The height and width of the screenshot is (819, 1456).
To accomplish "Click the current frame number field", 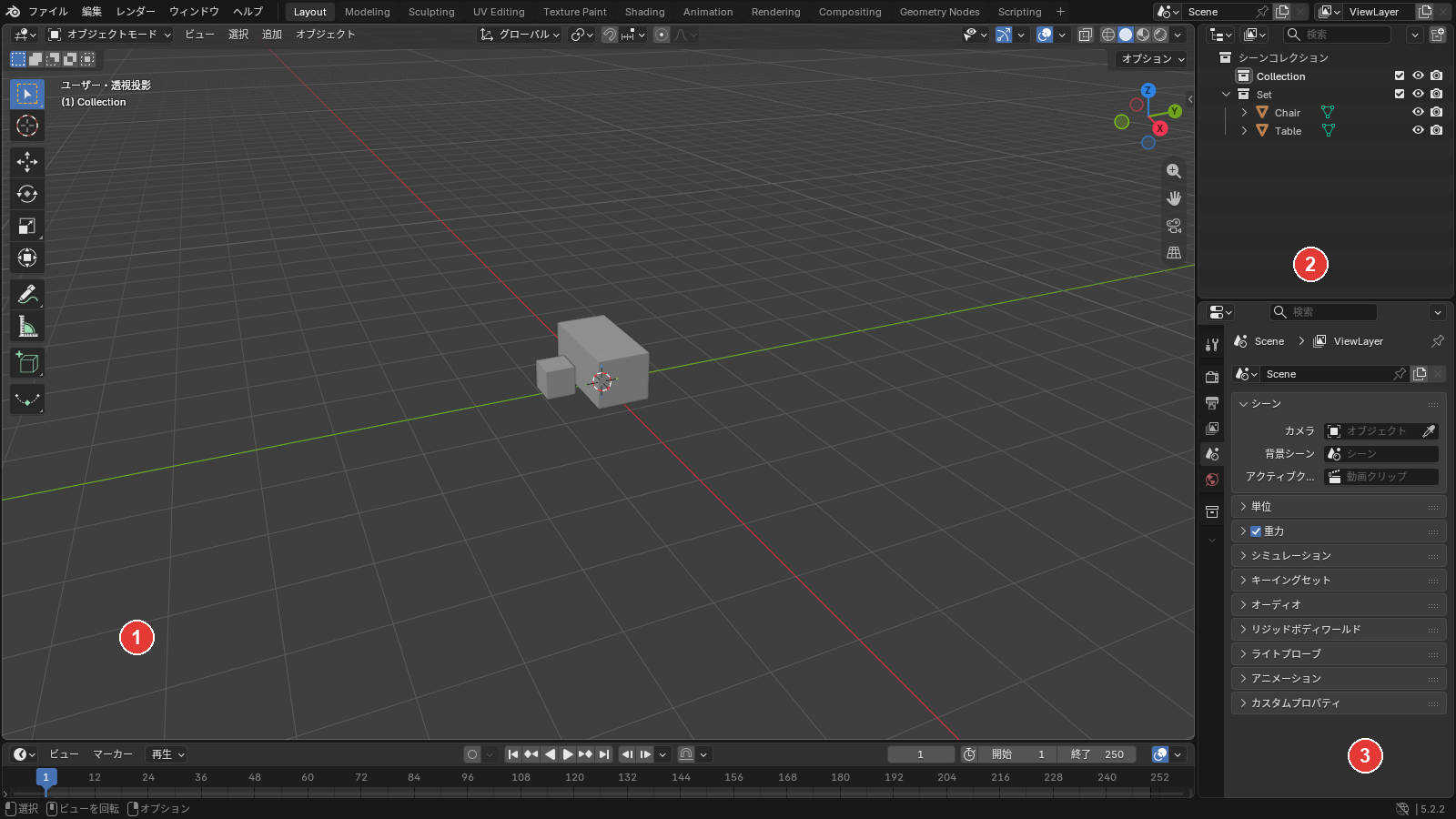I will point(921,754).
